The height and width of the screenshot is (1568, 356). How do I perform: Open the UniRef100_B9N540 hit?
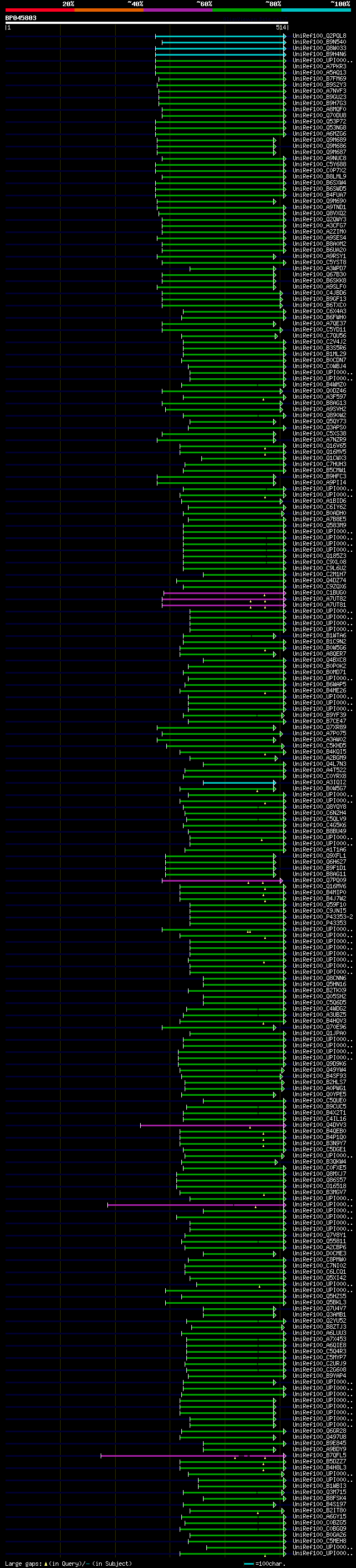pyautogui.click(x=319, y=42)
